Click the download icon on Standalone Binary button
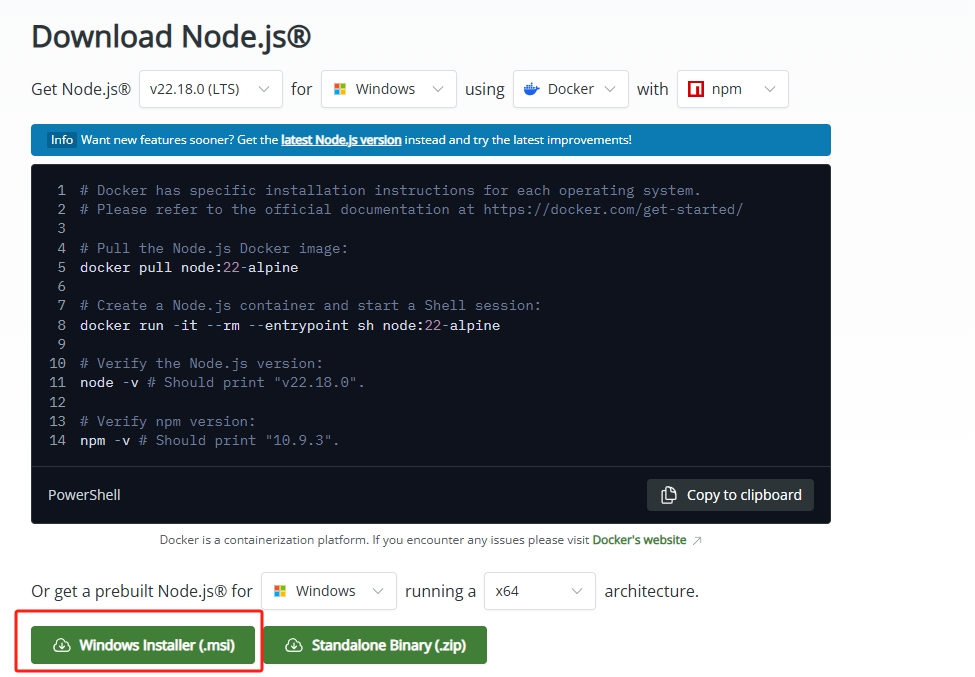975x677 pixels. tap(293, 645)
